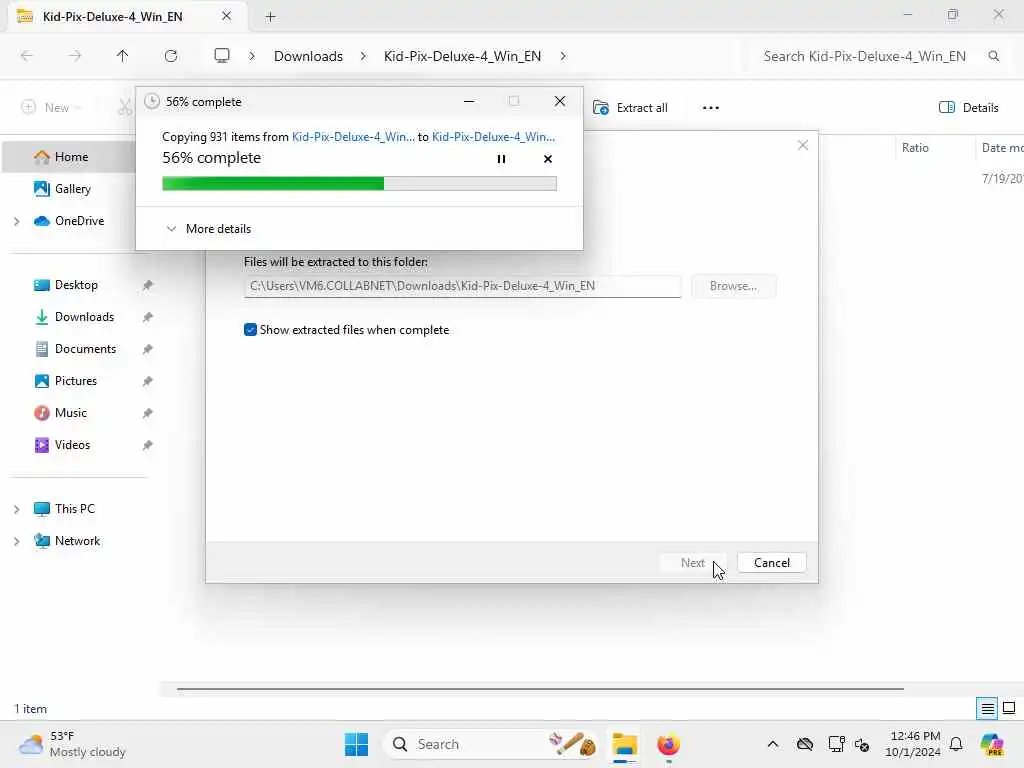Screen dimensions: 1024x768
Task: Click the Next button in extract wizard
Action: click(692, 563)
